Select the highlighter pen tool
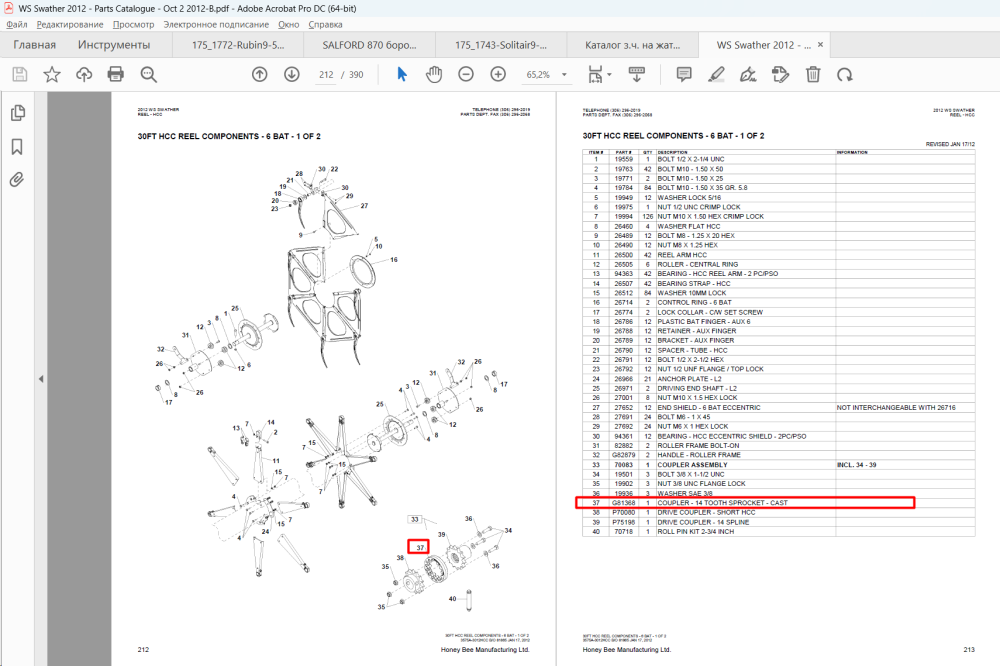Image resolution: width=1000 pixels, height=666 pixels. (716, 75)
